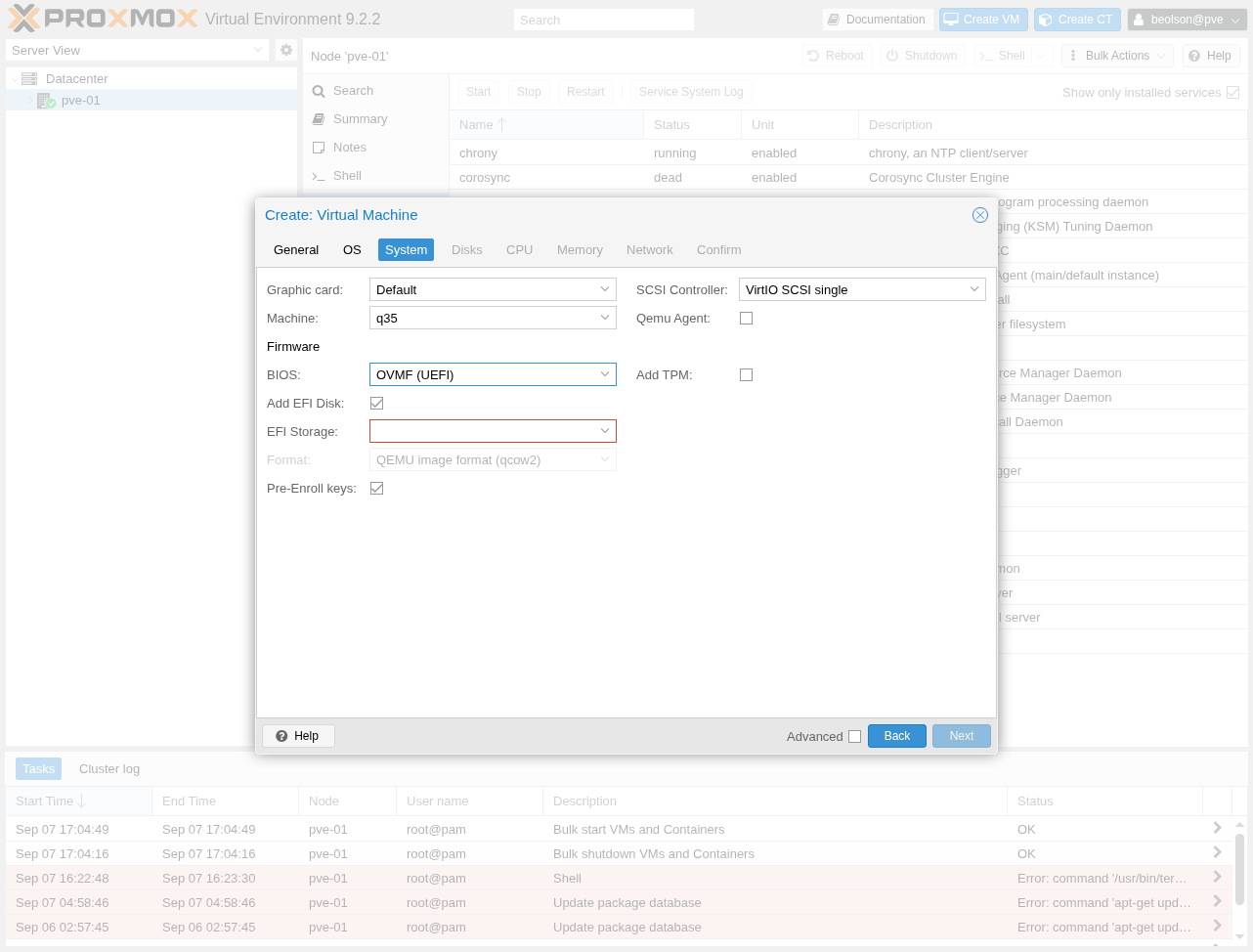This screenshot has height=952, width=1253.
Task: Click Create CT in top bar
Action: [x=1076, y=20]
